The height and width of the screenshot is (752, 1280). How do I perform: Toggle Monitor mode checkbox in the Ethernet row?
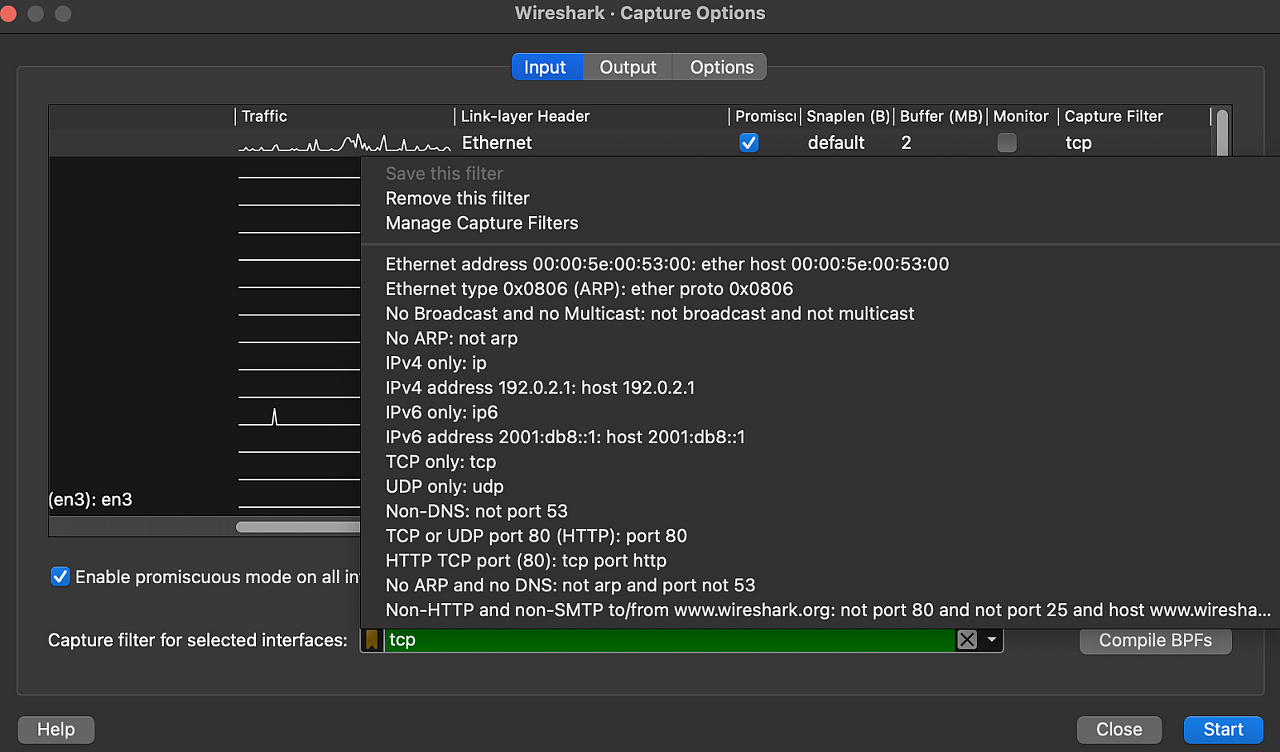coord(1007,143)
